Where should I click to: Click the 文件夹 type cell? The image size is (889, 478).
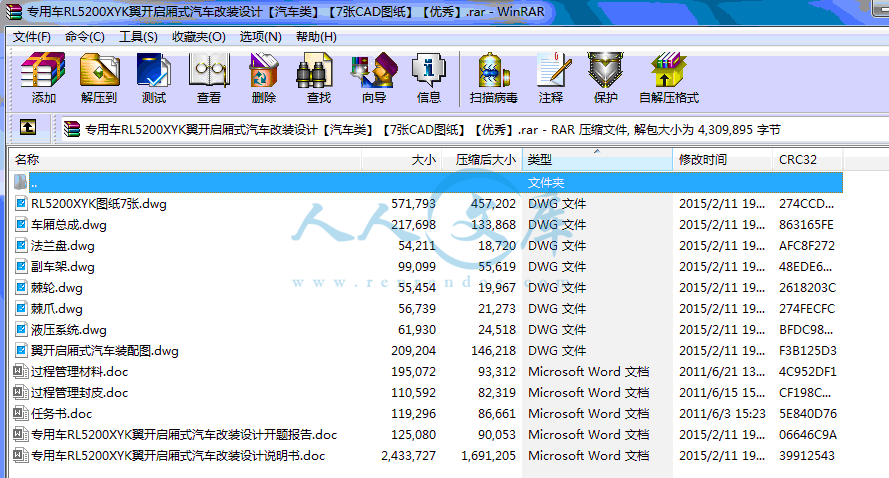pyautogui.click(x=546, y=183)
